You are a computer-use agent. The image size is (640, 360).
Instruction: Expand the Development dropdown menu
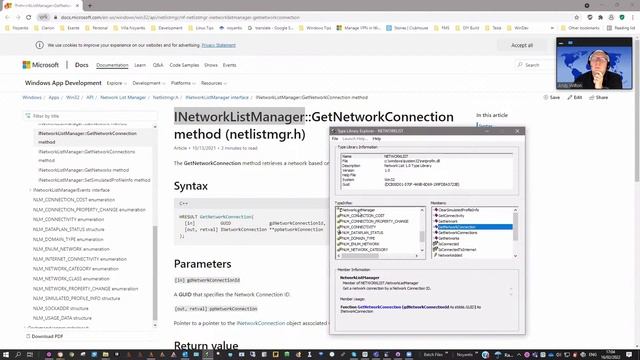click(x=149, y=83)
